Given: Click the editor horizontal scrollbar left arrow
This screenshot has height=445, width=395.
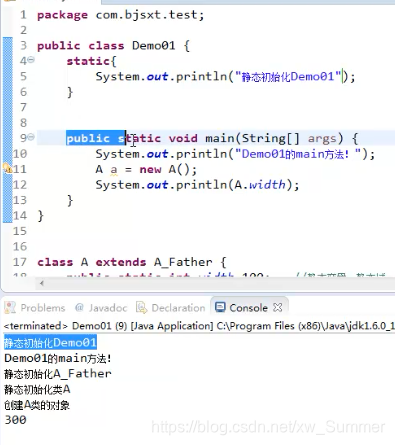Looking at the screenshot, I should pyautogui.click(x=42, y=283).
